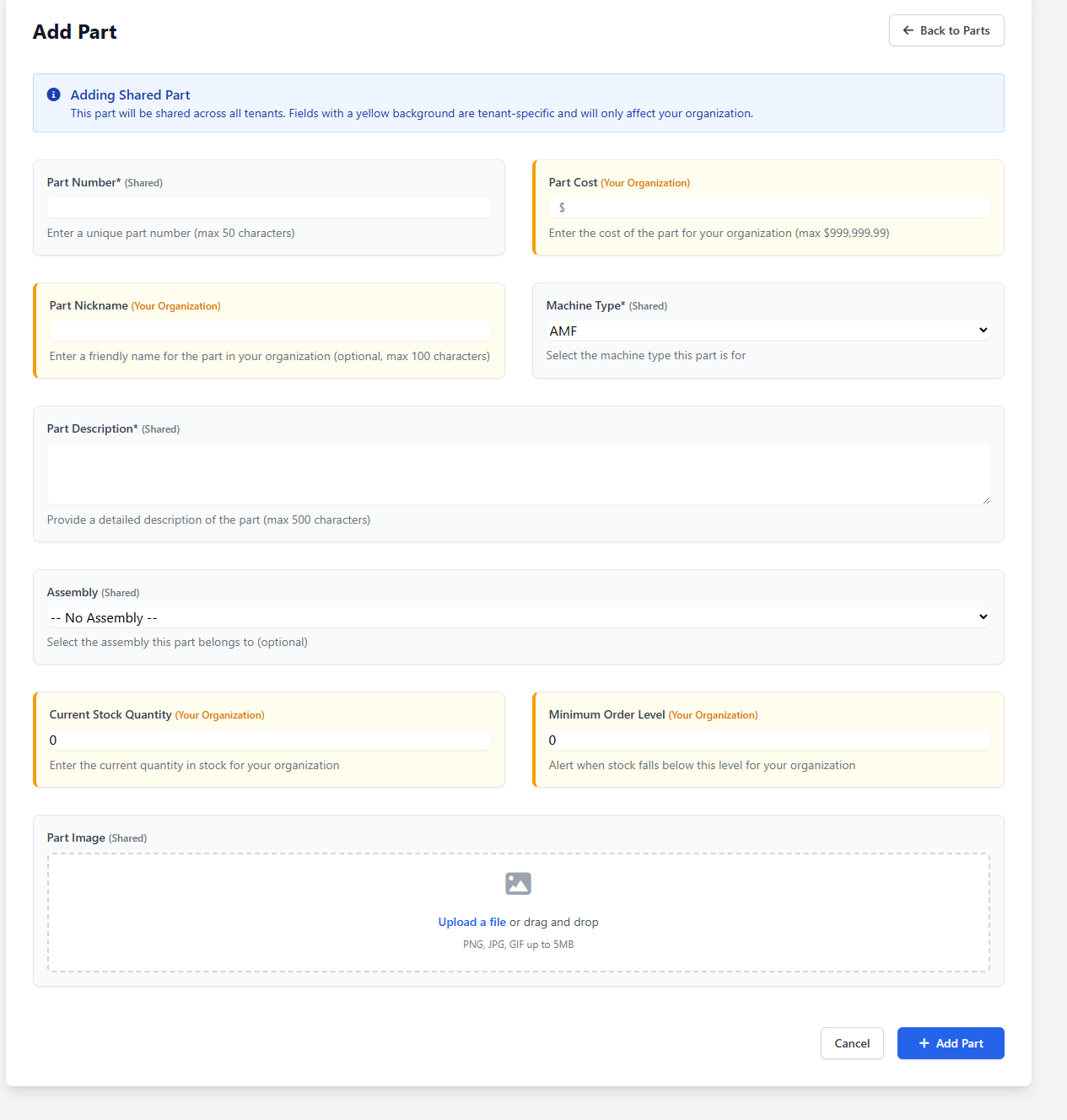The image size is (1067, 1120).
Task: Click the 'Part Nickname (Your Organization)' label
Action: (x=135, y=305)
